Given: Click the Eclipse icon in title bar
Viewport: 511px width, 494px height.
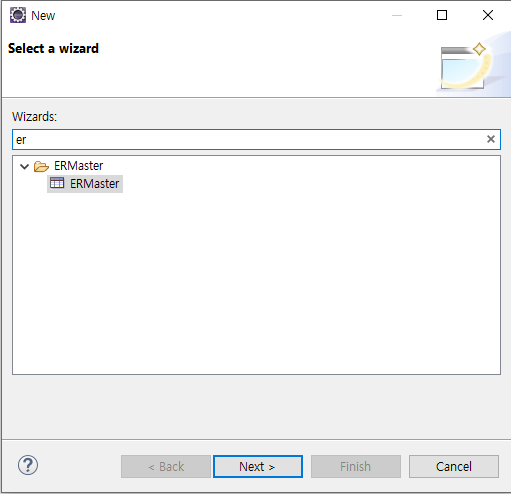Looking at the screenshot, I should tap(18, 15).
